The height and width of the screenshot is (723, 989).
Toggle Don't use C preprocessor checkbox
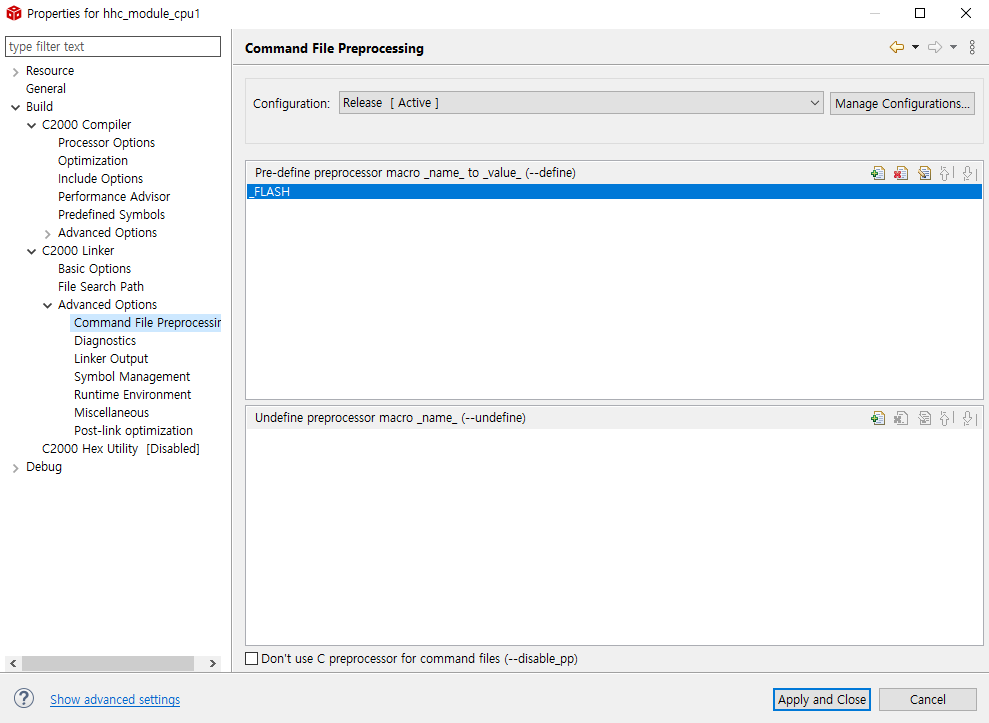pos(252,659)
